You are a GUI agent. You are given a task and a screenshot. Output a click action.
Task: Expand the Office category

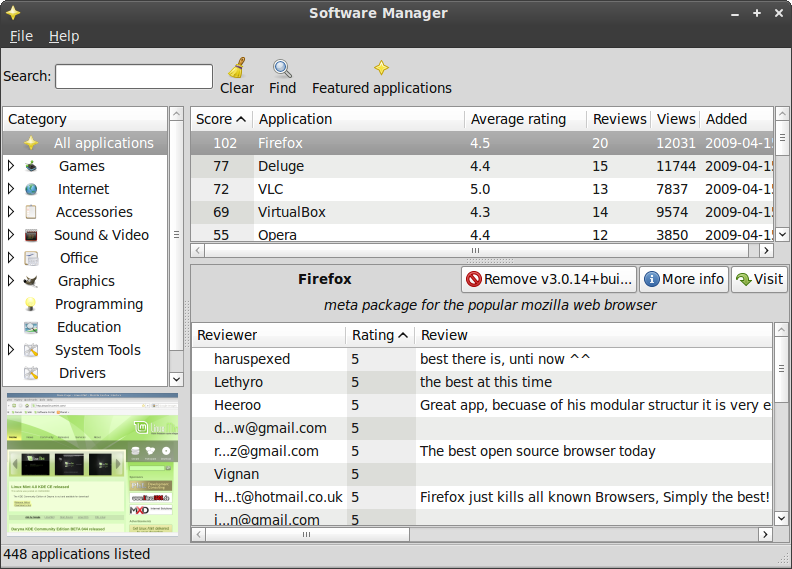pos(11,257)
